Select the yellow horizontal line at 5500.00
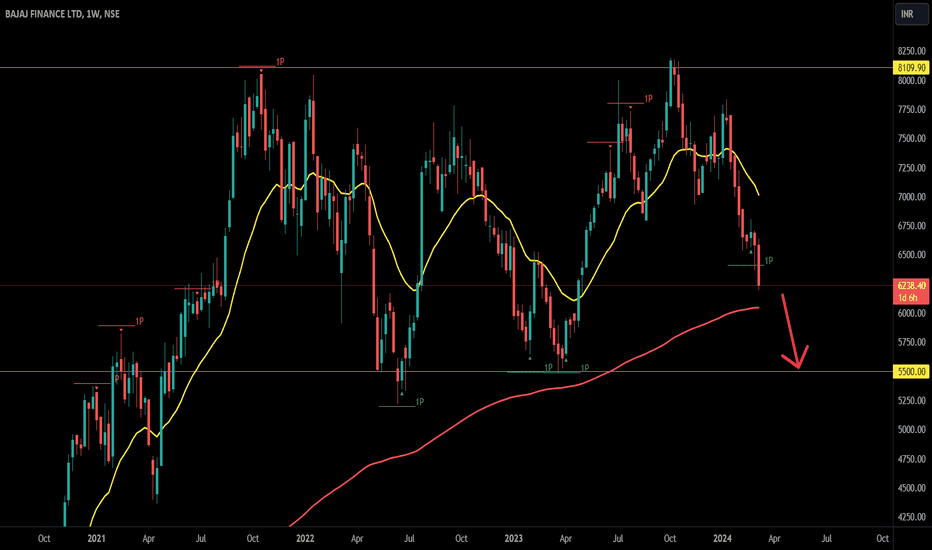932x550 pixels. click(x=446, y=372)
